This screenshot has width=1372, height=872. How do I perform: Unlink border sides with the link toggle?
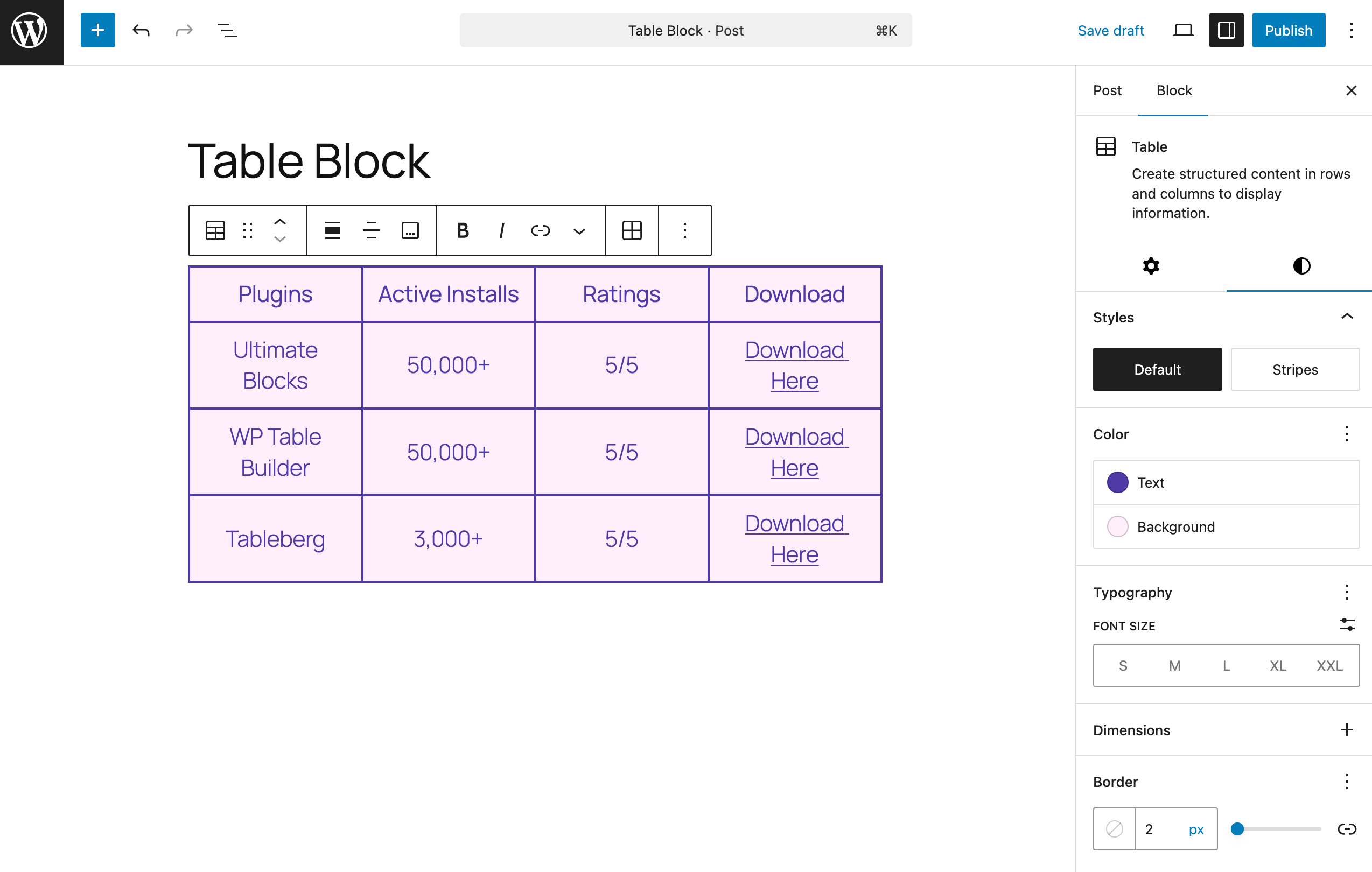1347,829
